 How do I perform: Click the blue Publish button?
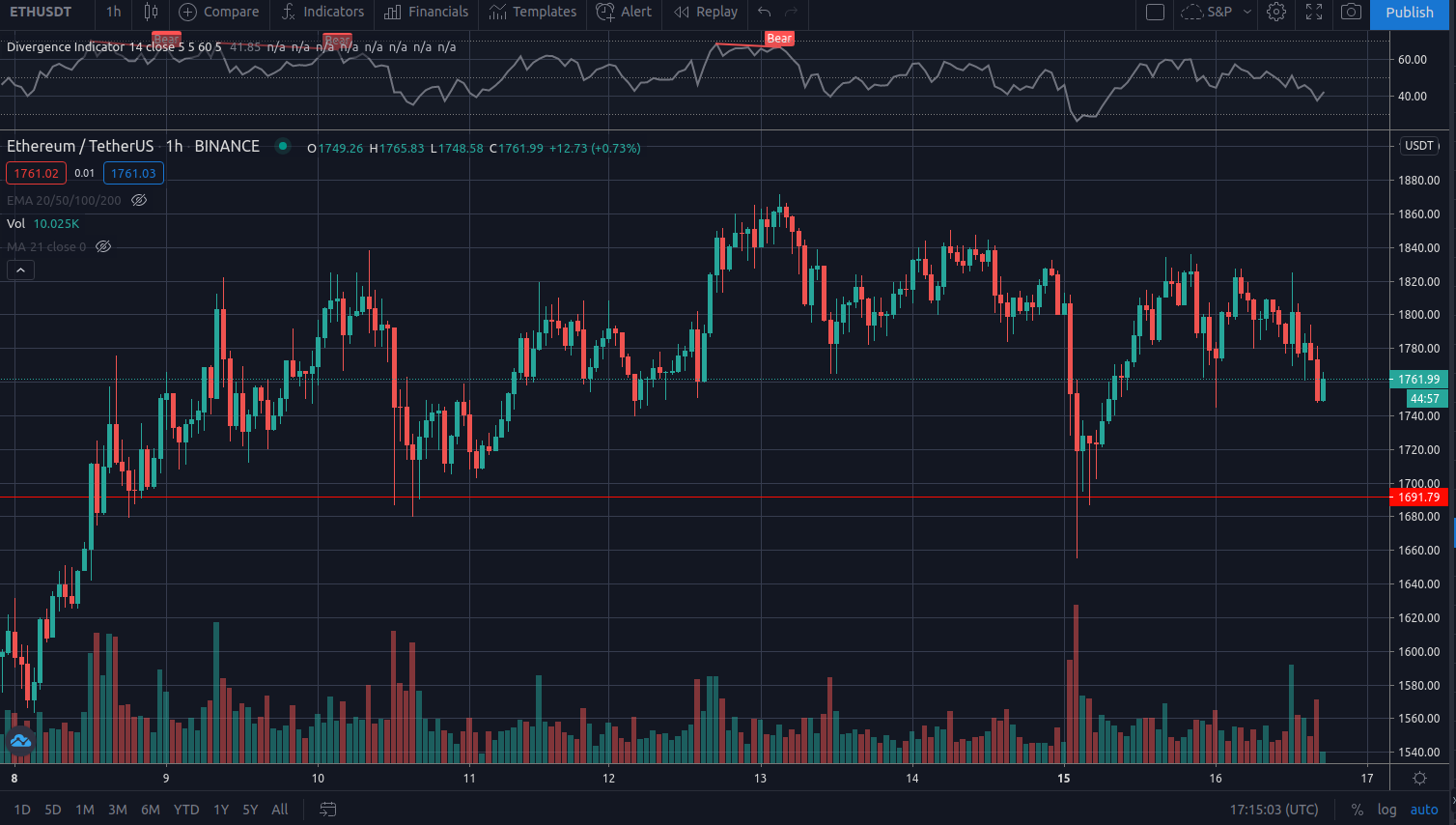tap(1409, 13)
